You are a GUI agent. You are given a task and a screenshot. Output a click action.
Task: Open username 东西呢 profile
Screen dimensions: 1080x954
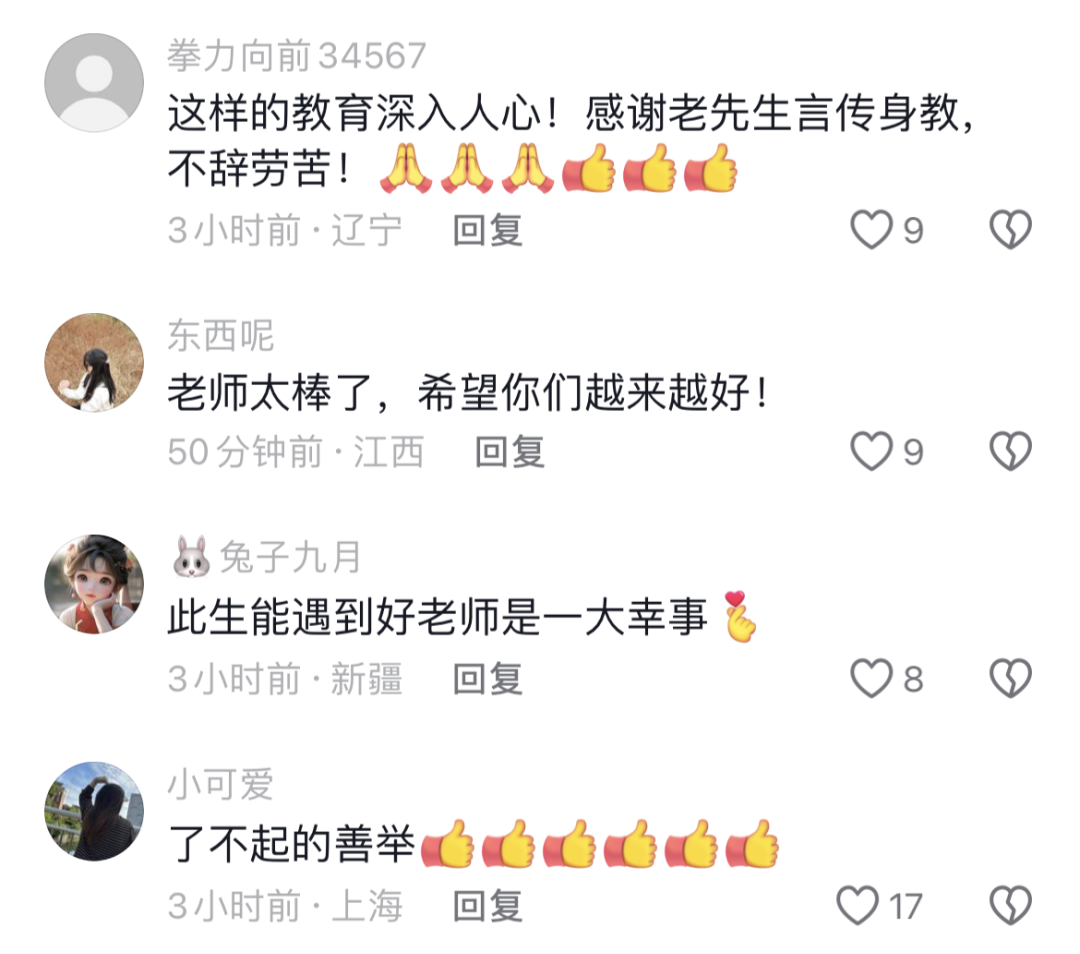(x=220, y=335)
